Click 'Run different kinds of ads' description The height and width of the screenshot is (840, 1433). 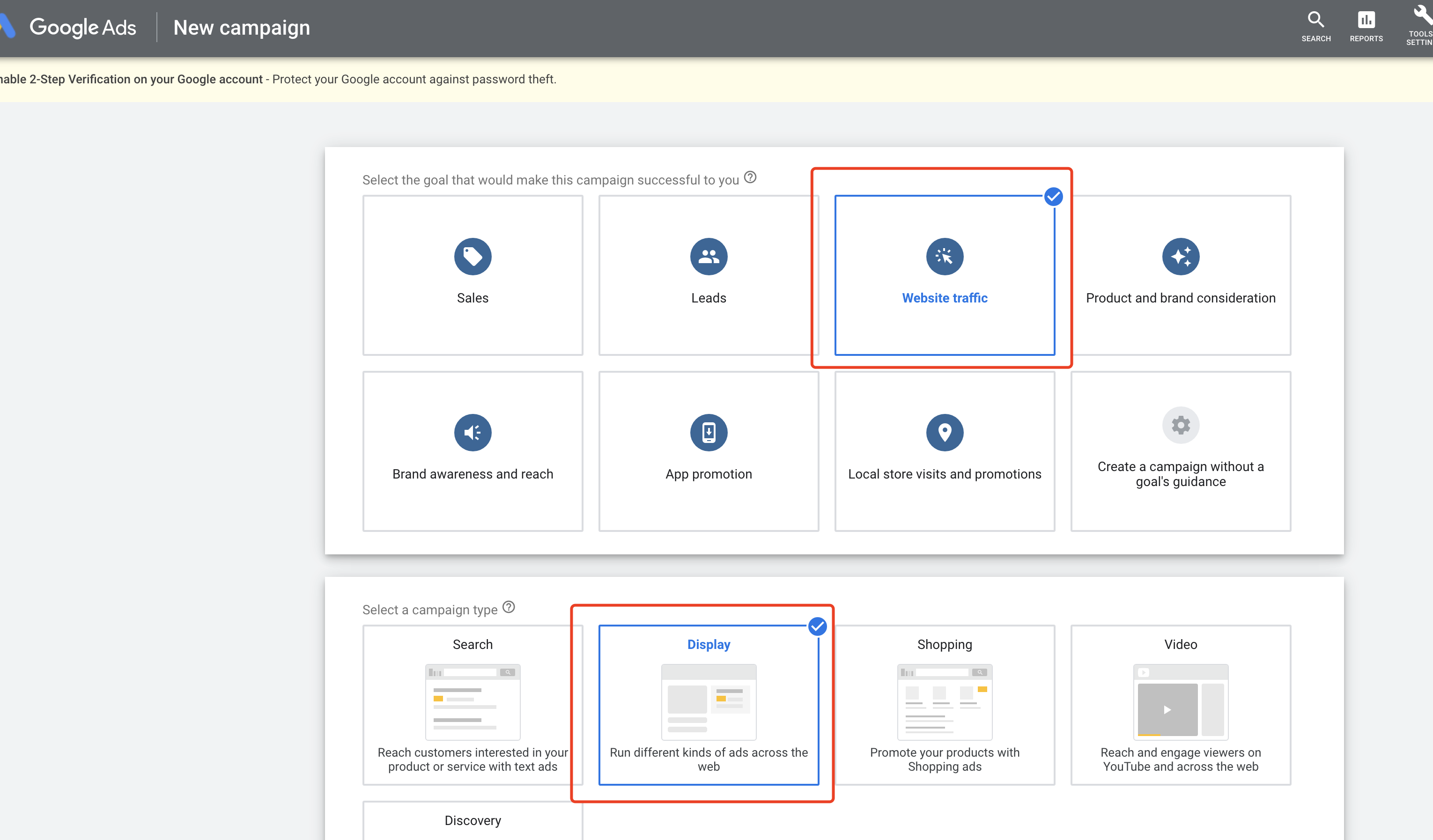pos(709,759)
